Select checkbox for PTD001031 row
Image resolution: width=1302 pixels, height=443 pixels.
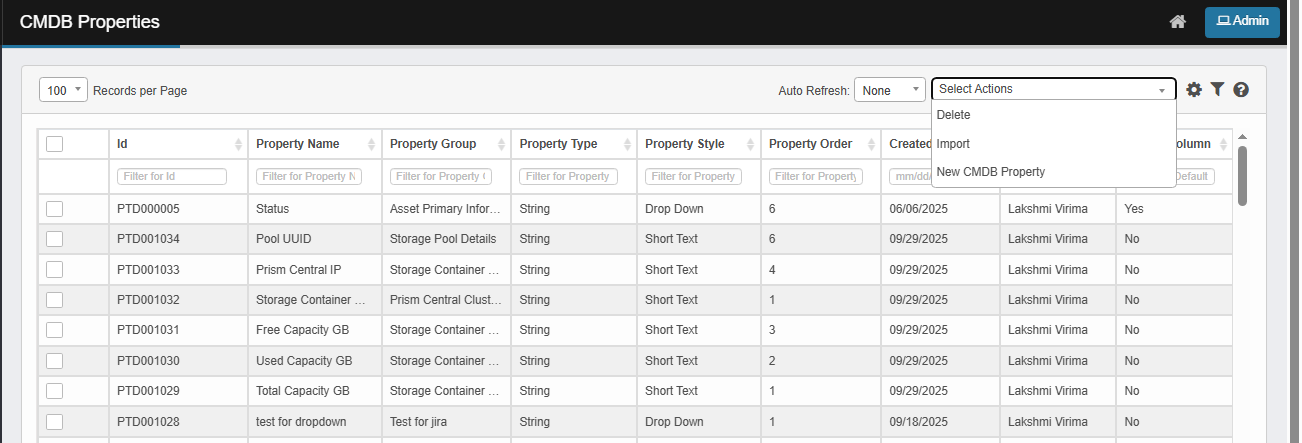(54, 330)
